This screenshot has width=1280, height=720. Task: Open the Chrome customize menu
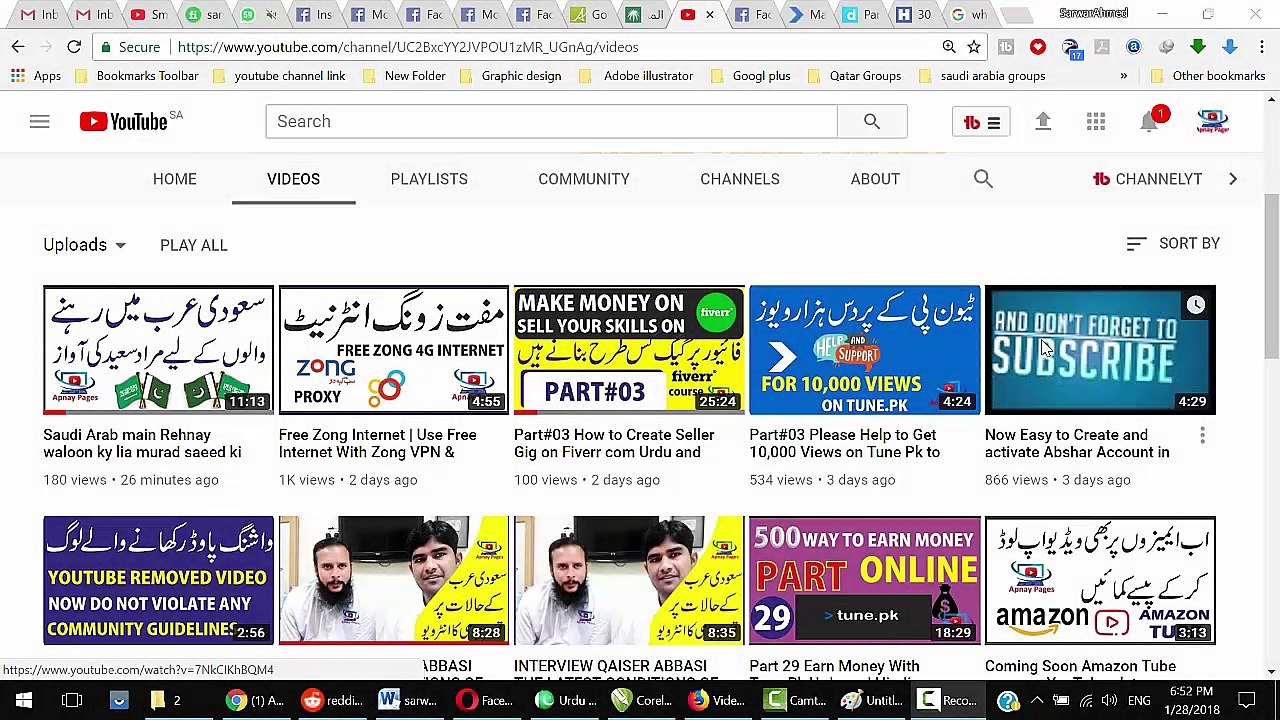point(1262,47)
